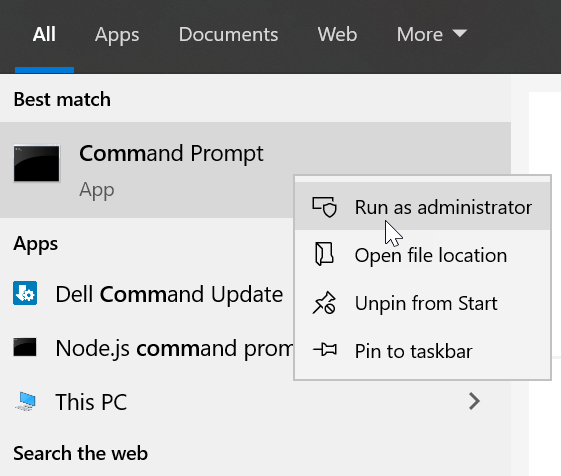
Task: Click the shield icon beside Run as administrator
Action: [325, 207]
